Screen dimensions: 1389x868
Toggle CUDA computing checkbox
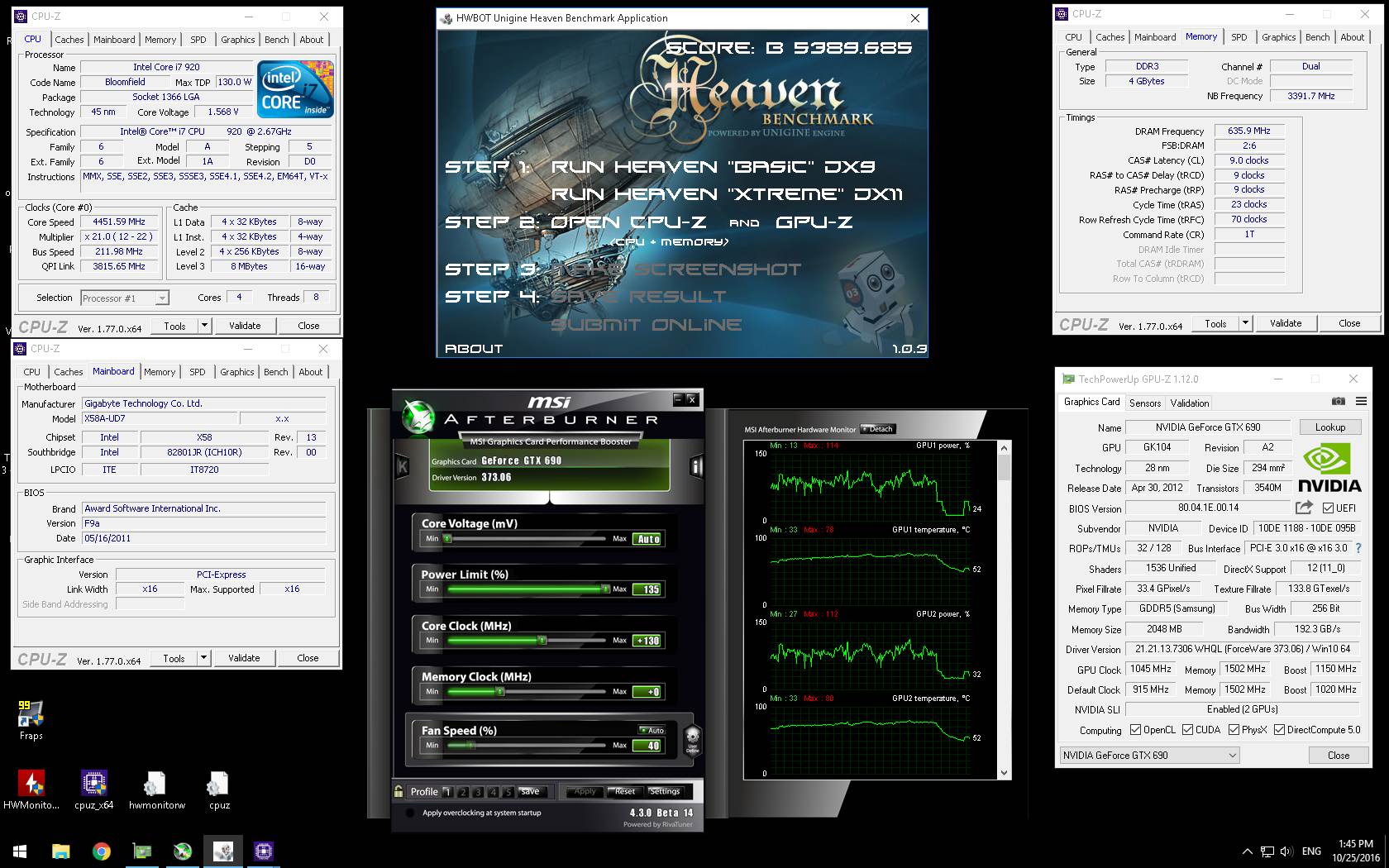(1187, 729)
